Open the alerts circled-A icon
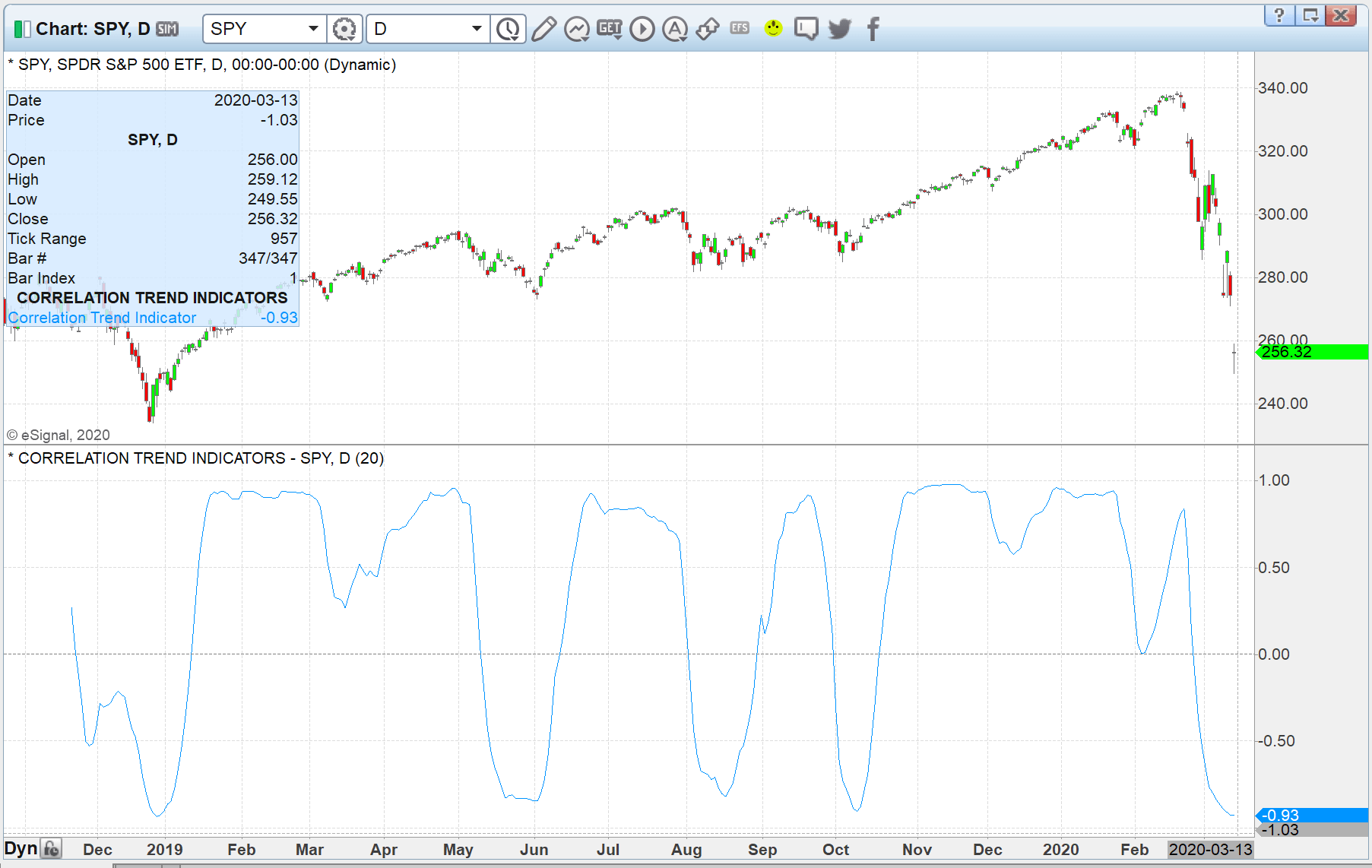The height and width of the screenshot is (868, 1372). [x=675, y=29]
